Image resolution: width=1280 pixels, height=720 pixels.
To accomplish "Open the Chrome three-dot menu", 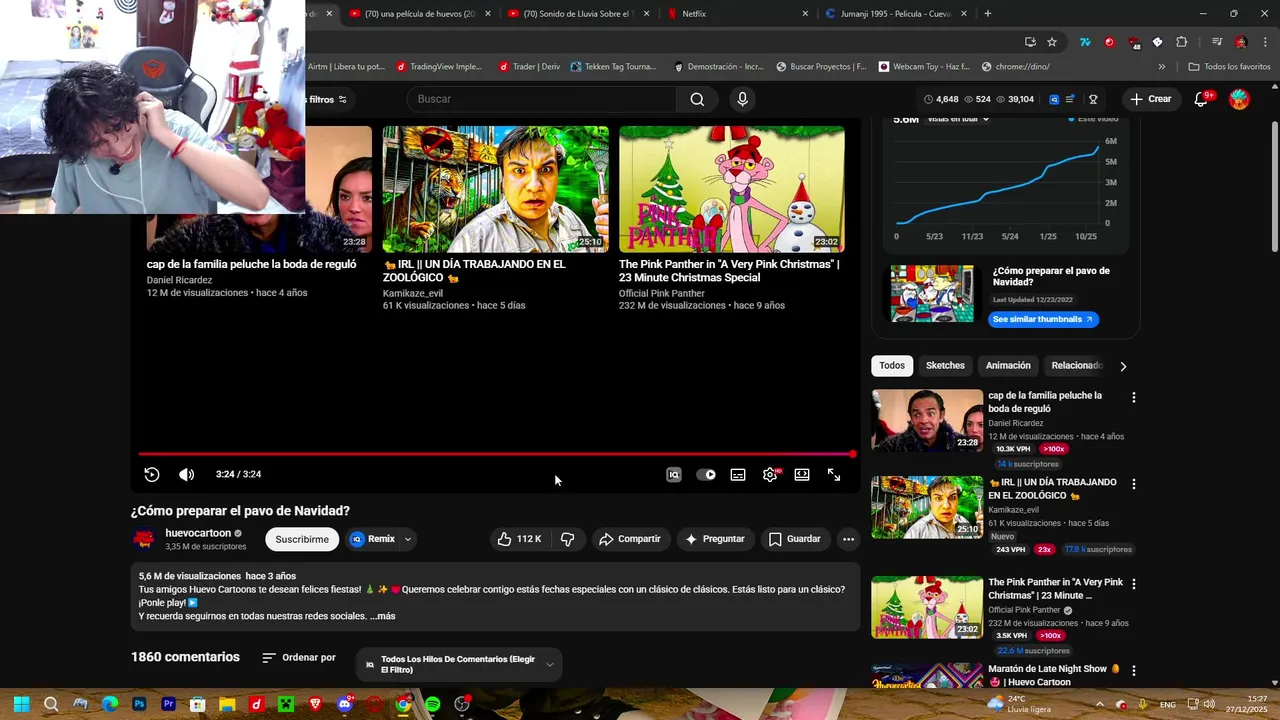I will pos(1264,42).
